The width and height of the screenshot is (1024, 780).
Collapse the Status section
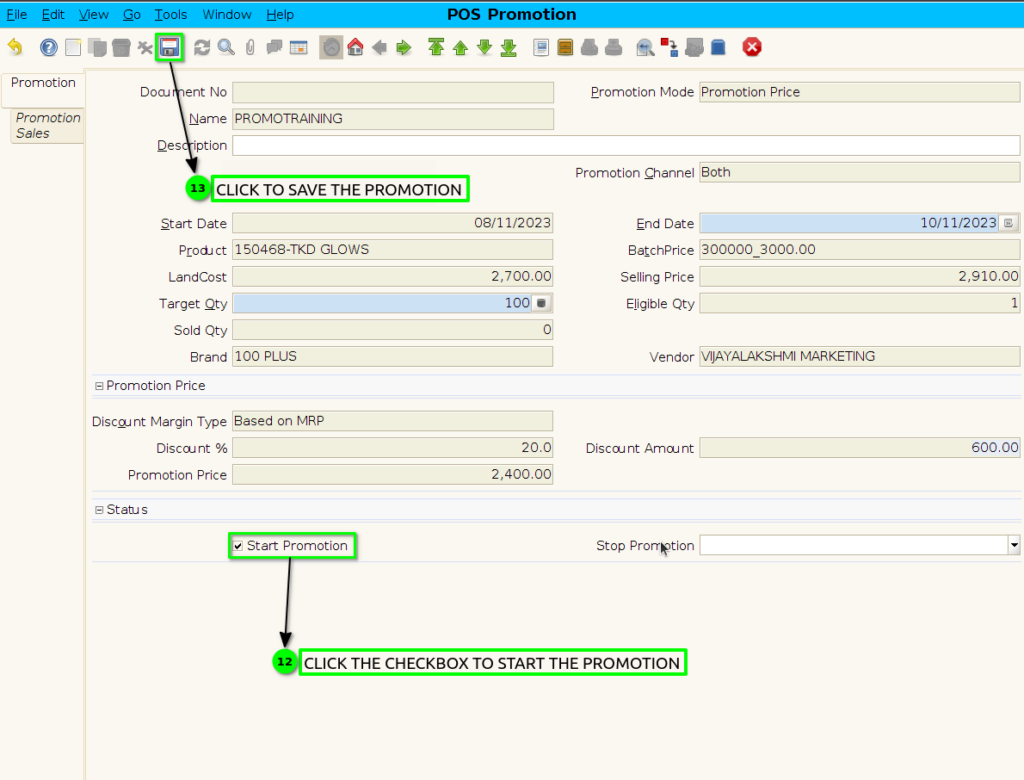(x=99, y=510)
